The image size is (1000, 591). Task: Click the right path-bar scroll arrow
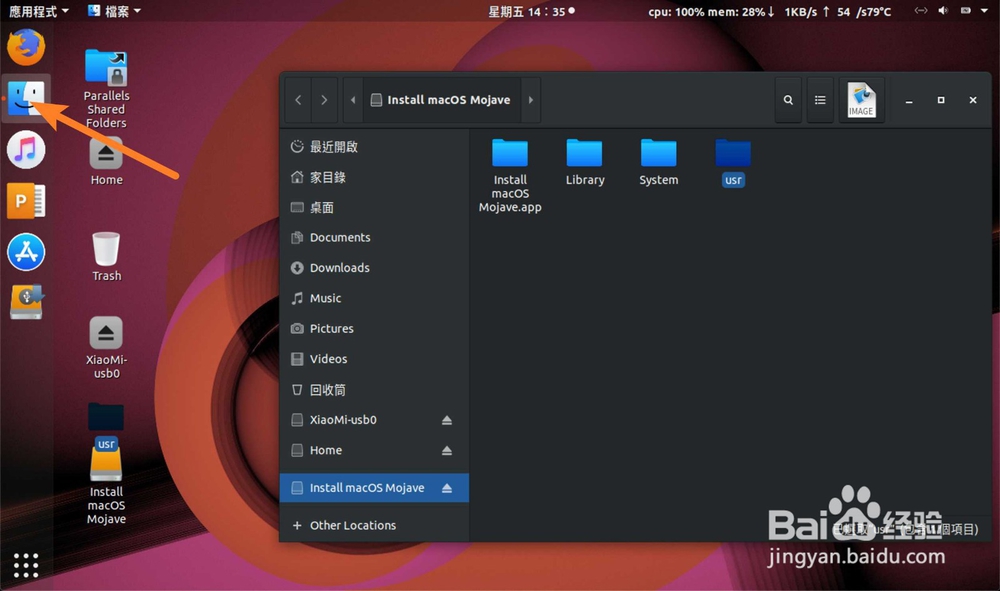point(531,100)
